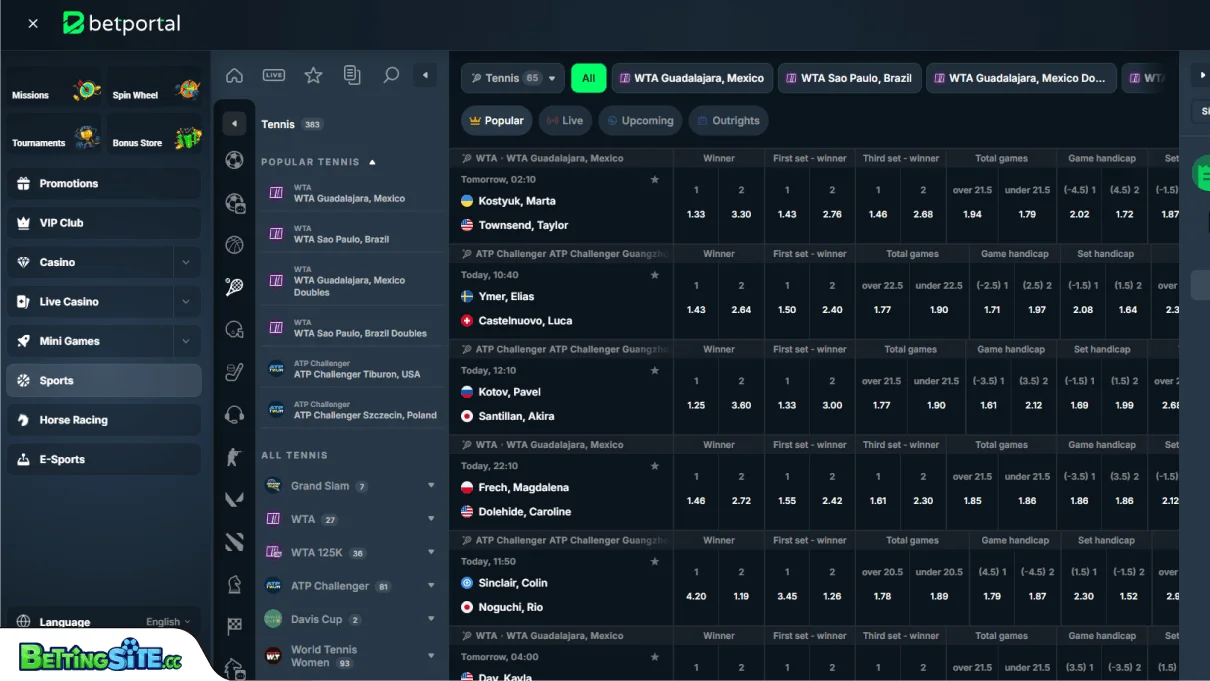Select the tennis racket sport icon
1210x681 pixels.
(x=234, y=287)
